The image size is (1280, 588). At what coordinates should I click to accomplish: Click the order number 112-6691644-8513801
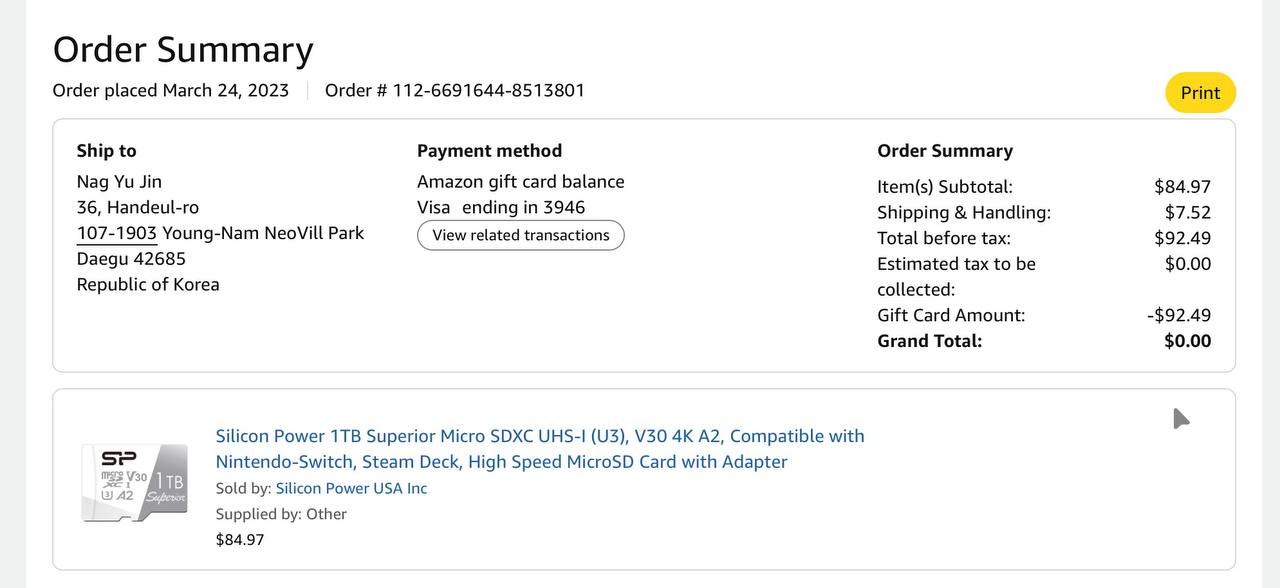coord(488,90)
